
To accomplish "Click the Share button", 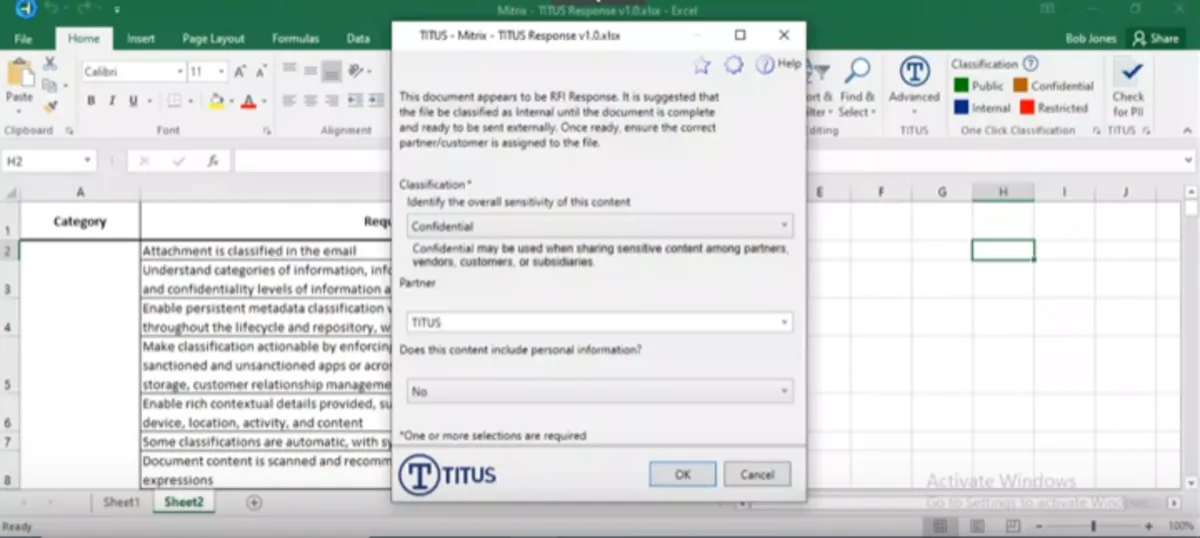I will [x=1155, y=38].
